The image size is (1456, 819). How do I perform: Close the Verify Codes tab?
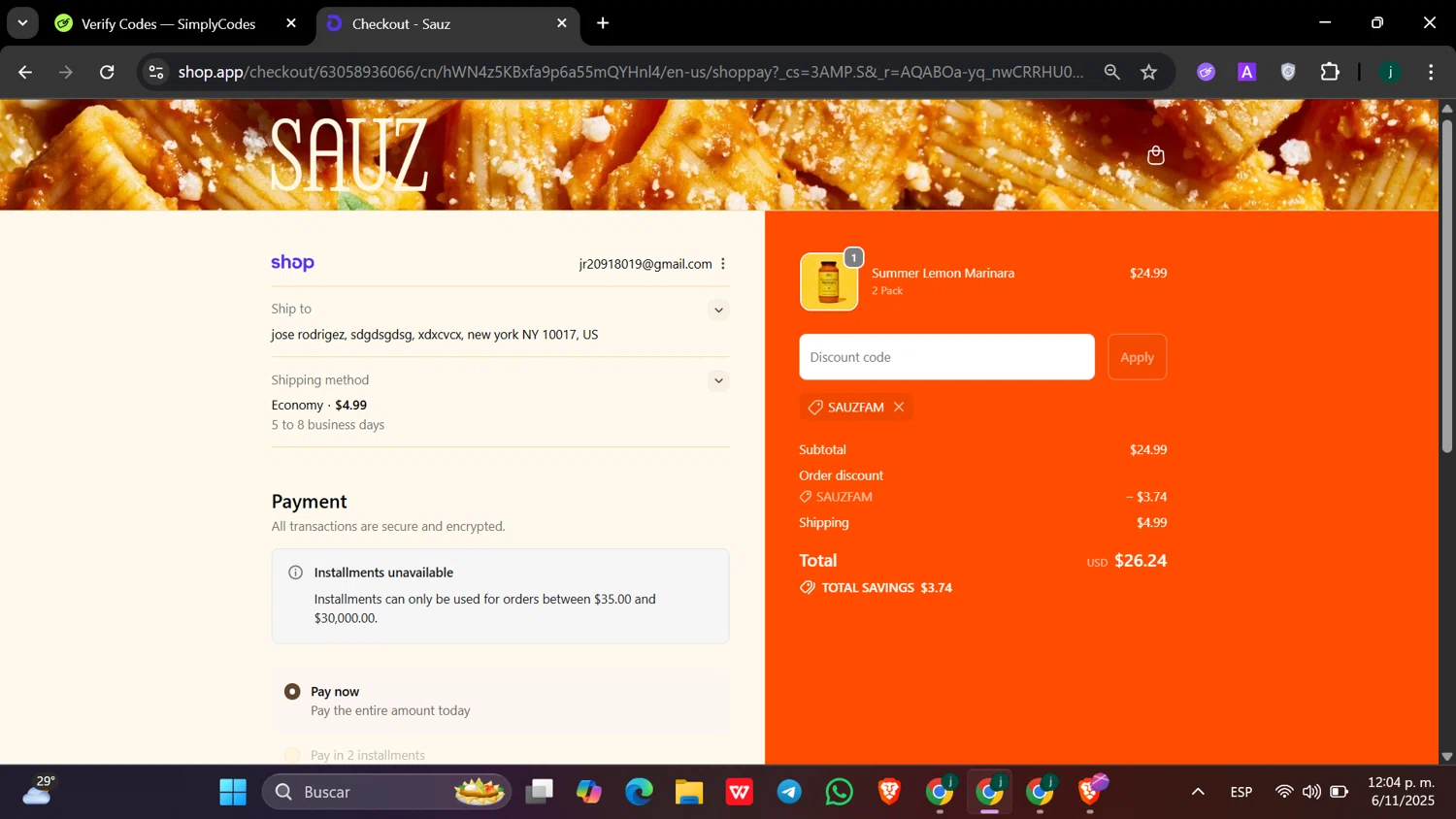tap(291, 23)
